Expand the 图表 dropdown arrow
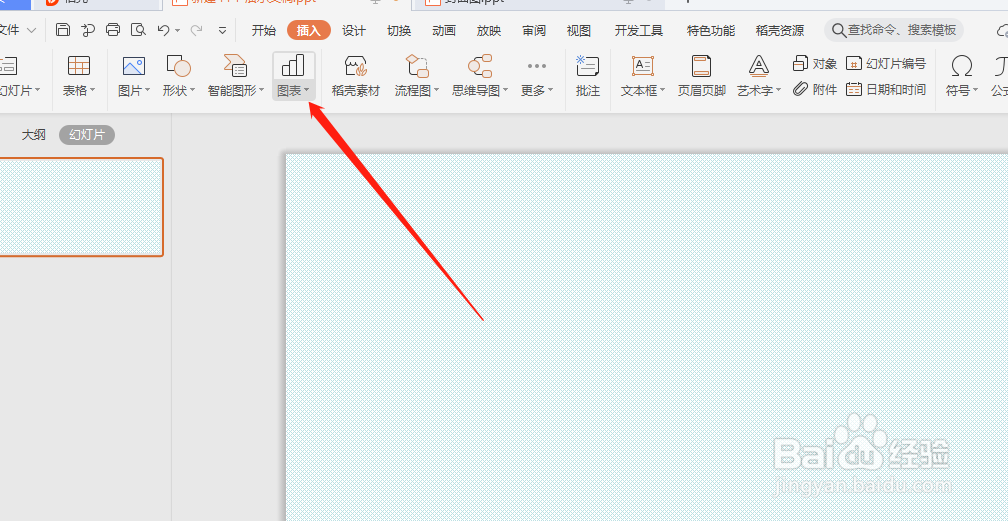This screenshot has height=521, width=1008. point(307,91)
